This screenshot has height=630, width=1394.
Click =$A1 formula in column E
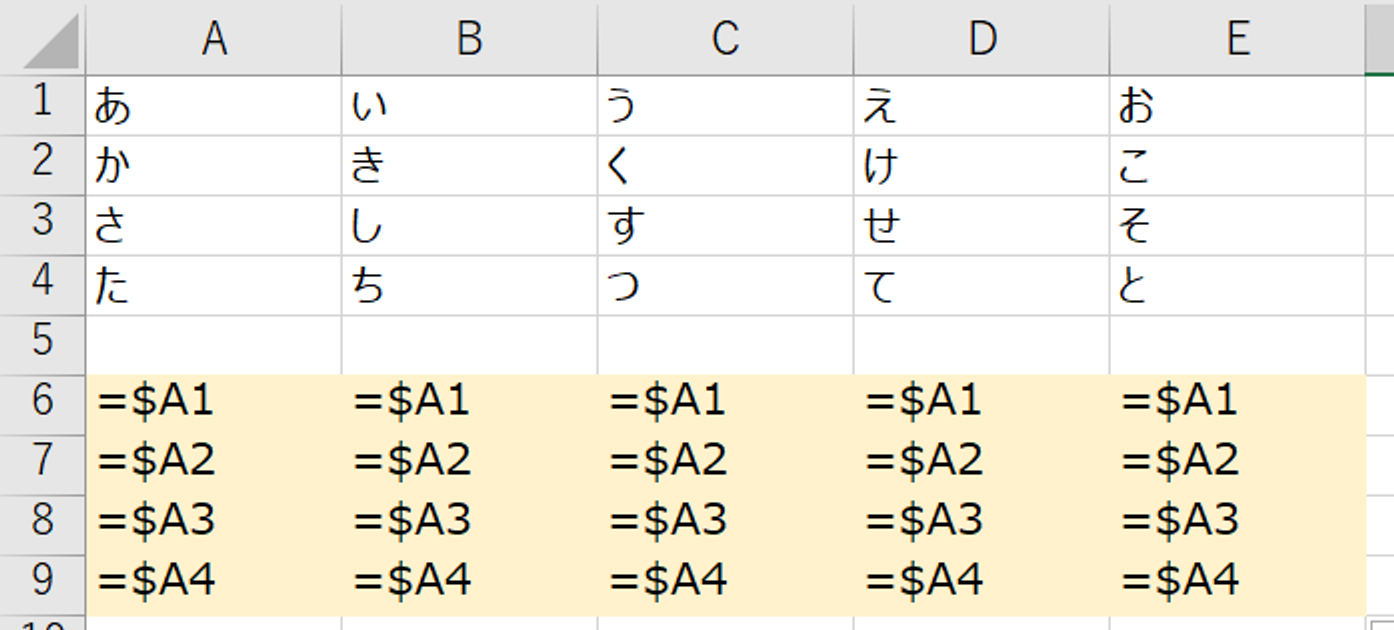[1238, 406]
